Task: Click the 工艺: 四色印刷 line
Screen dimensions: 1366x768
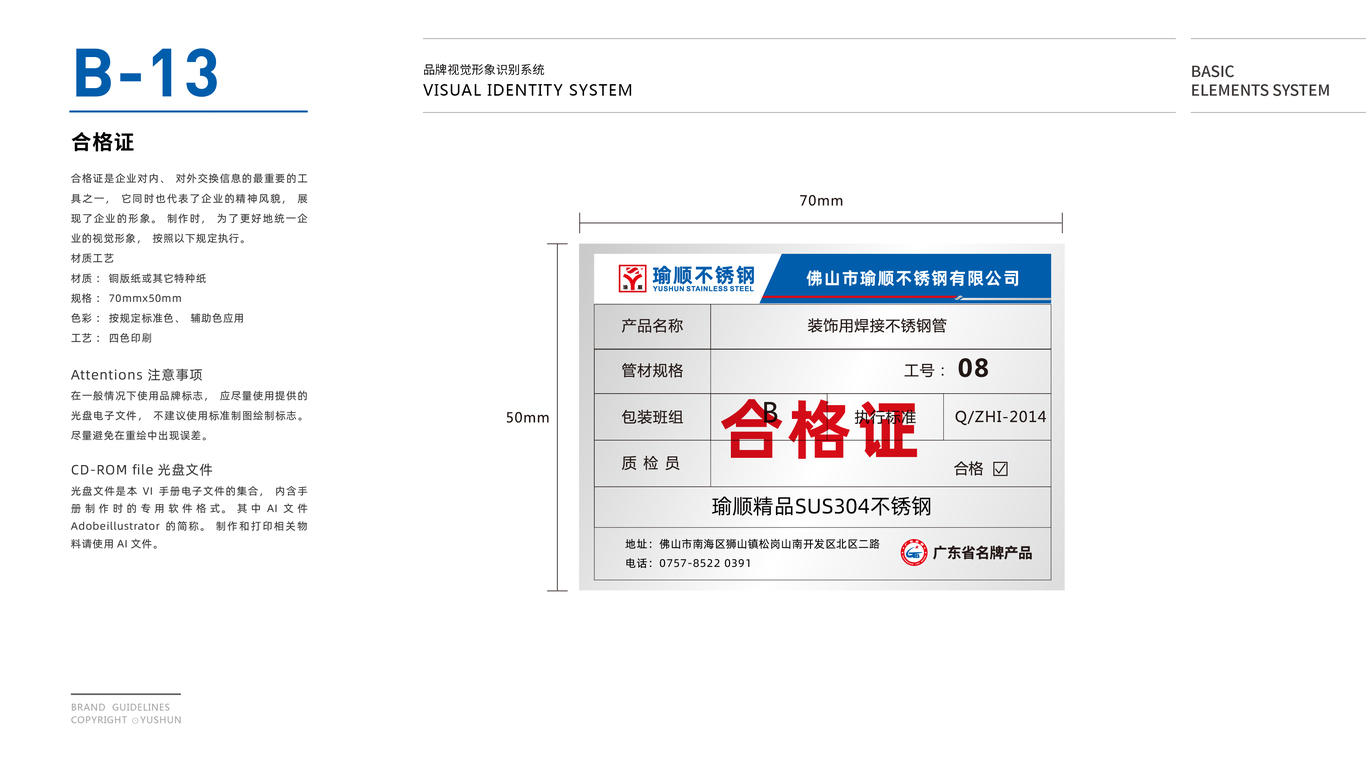Action: click(111, 338)
